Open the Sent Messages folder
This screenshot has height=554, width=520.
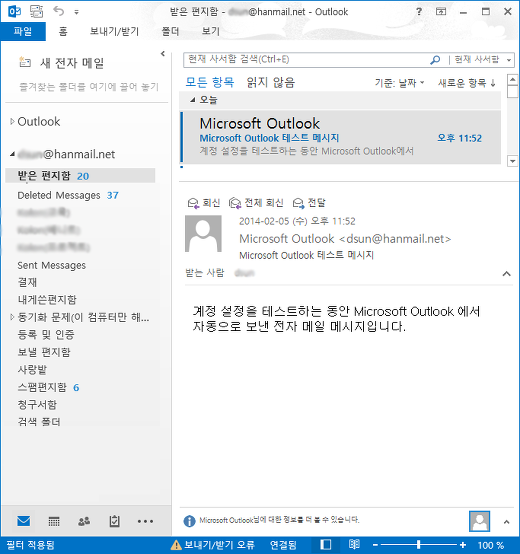(52, 265)
